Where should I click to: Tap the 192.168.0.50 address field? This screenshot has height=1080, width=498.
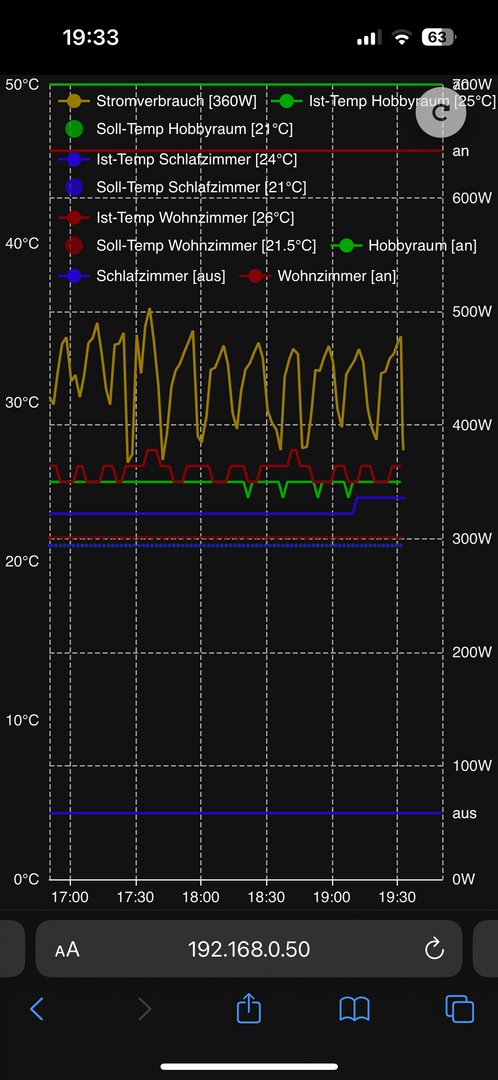click(x=249, y=949)
